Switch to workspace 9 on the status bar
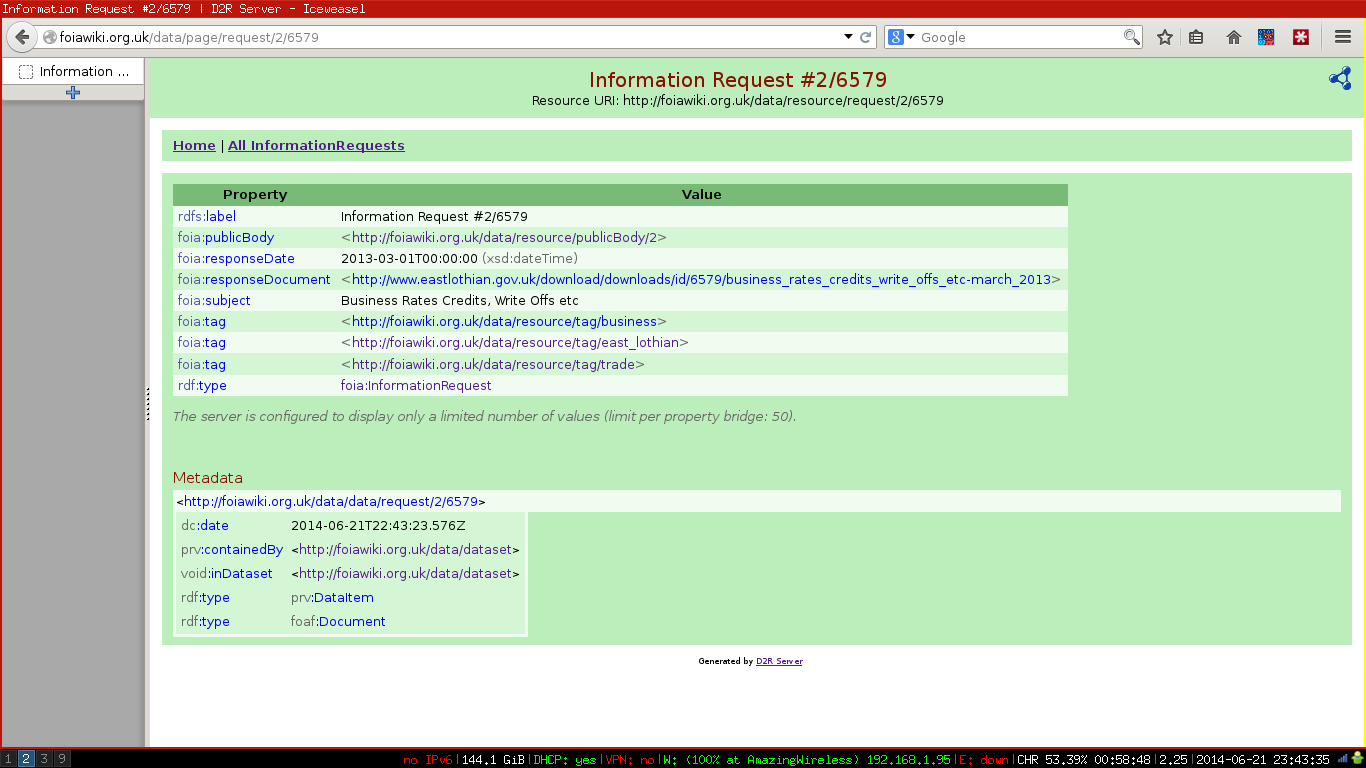Screen dimensions: 1366x768 [59, 759]
